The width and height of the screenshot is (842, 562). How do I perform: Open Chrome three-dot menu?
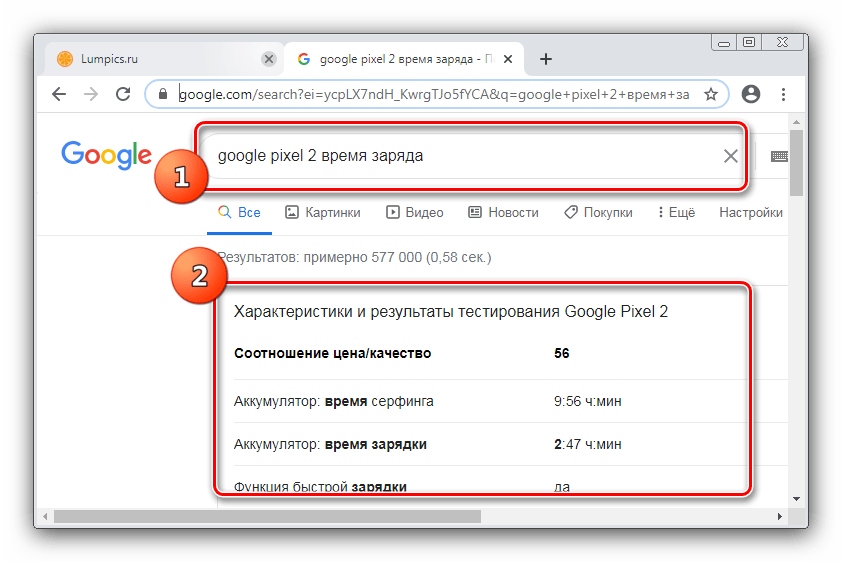pyautogui.click(x=783, y=94)
